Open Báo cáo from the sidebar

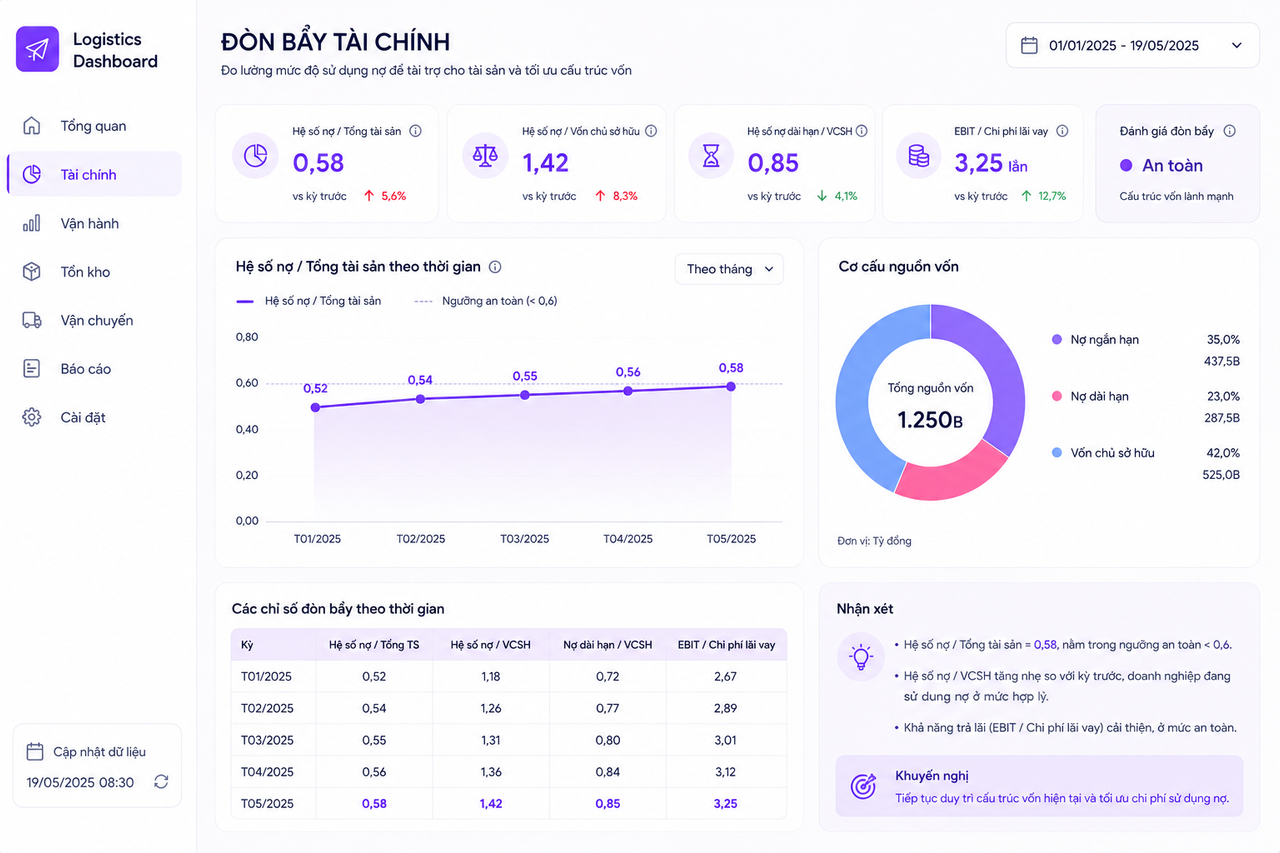coord(94,369)
